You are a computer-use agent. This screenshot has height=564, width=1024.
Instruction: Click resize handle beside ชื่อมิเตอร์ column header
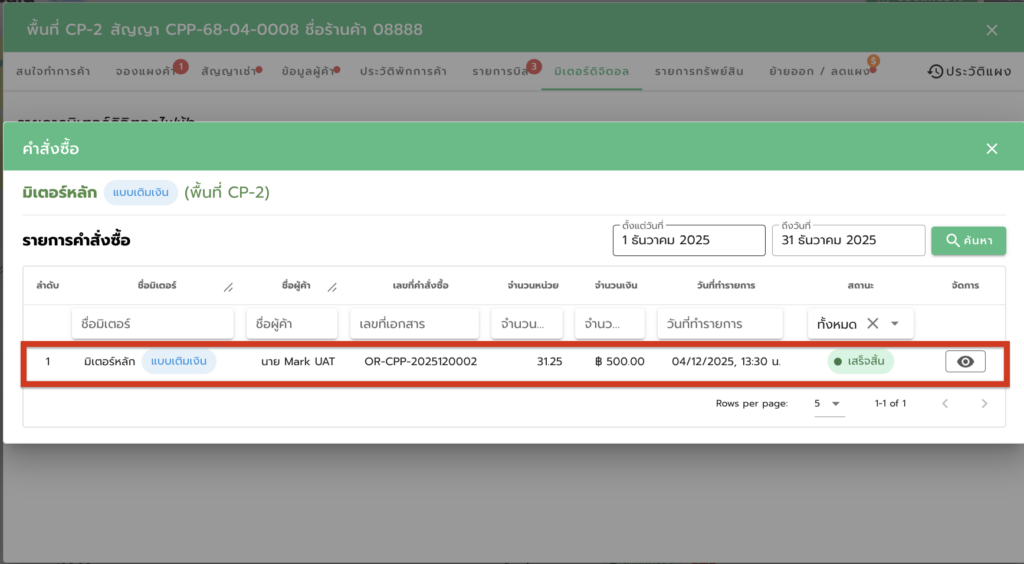click(x=228, y=287)
